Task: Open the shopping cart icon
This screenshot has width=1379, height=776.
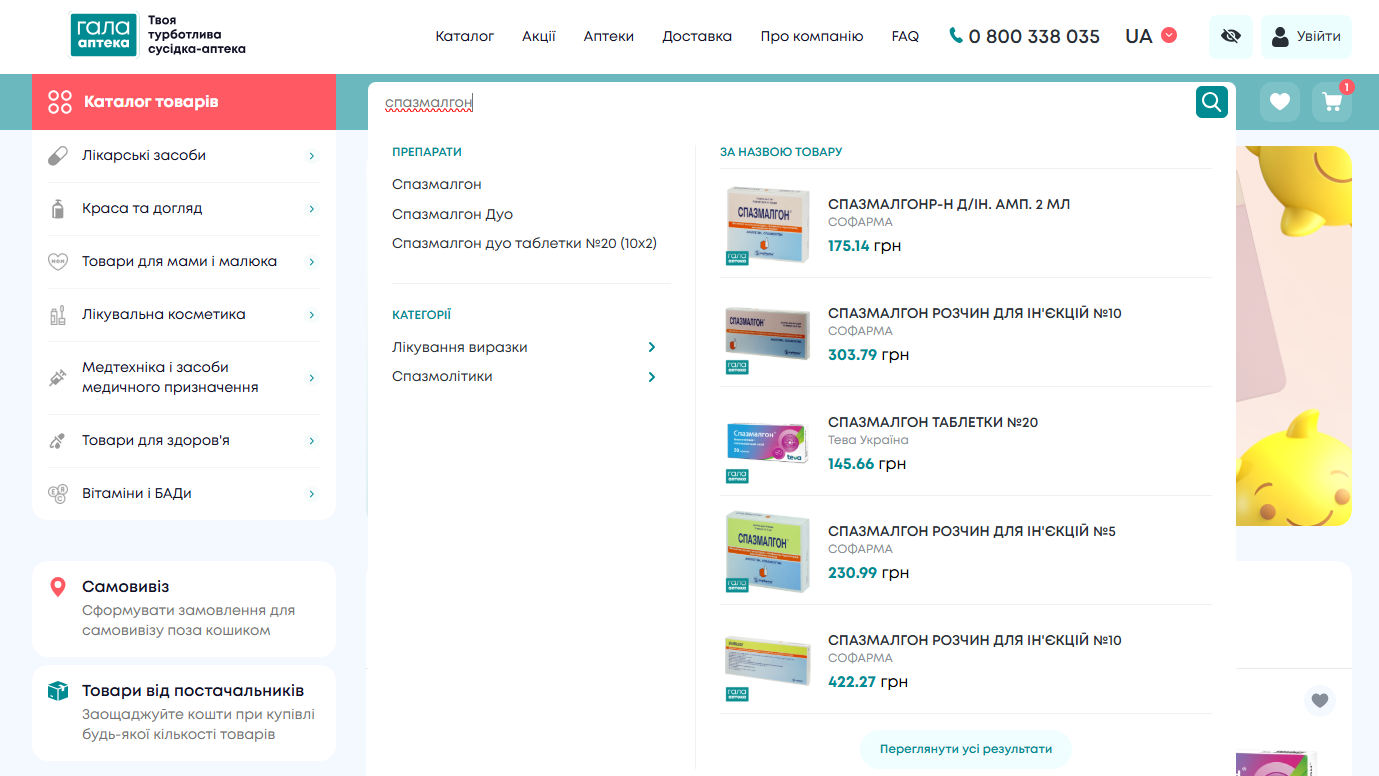Action: (1332, 102)
